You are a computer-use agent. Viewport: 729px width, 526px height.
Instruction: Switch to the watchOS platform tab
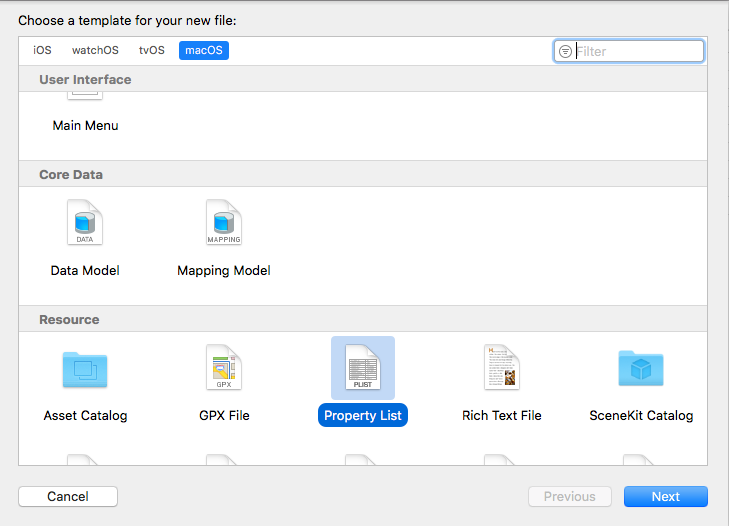[x=95, y=50]
